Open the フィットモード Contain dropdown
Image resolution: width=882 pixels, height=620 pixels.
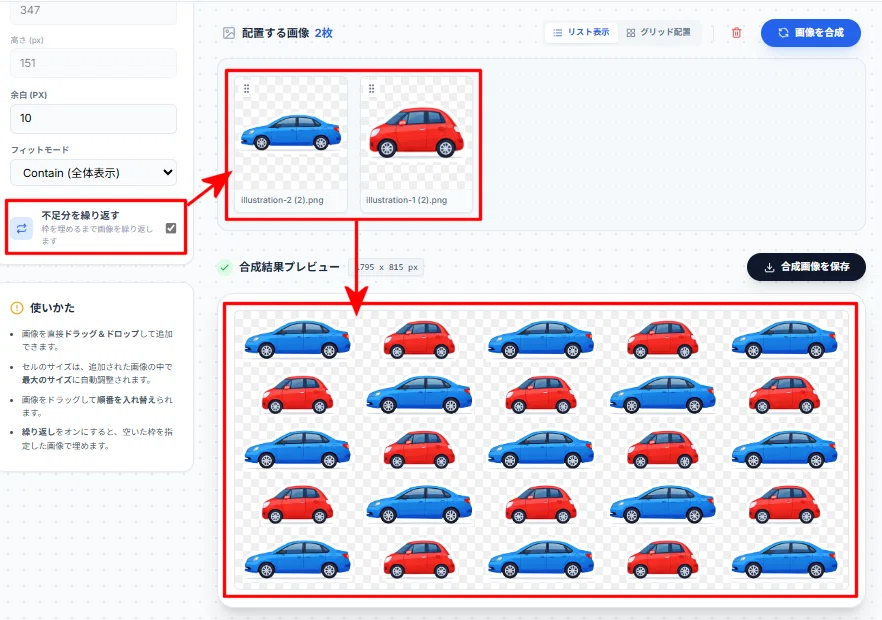pos(93,173)
